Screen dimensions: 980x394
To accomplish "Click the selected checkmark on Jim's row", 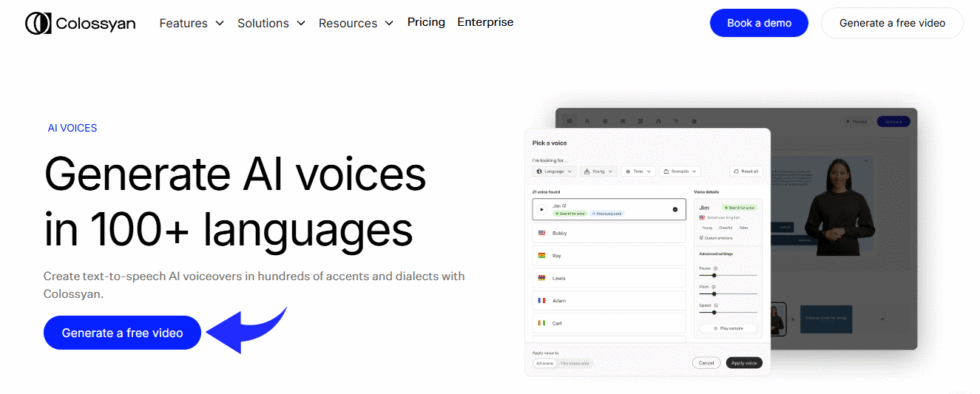I will [675, 210].
